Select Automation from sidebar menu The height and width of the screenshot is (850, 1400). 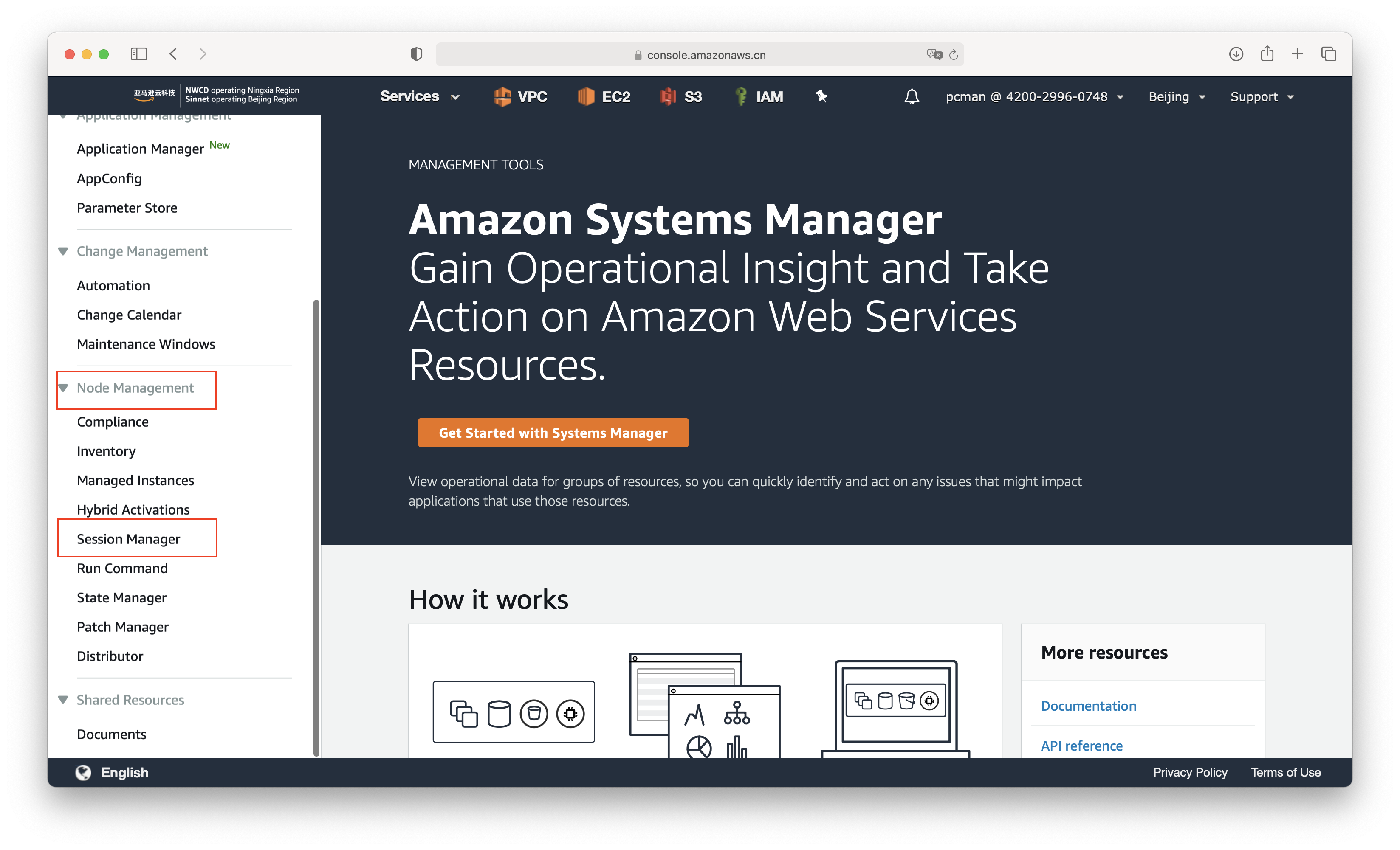[114, 285]
